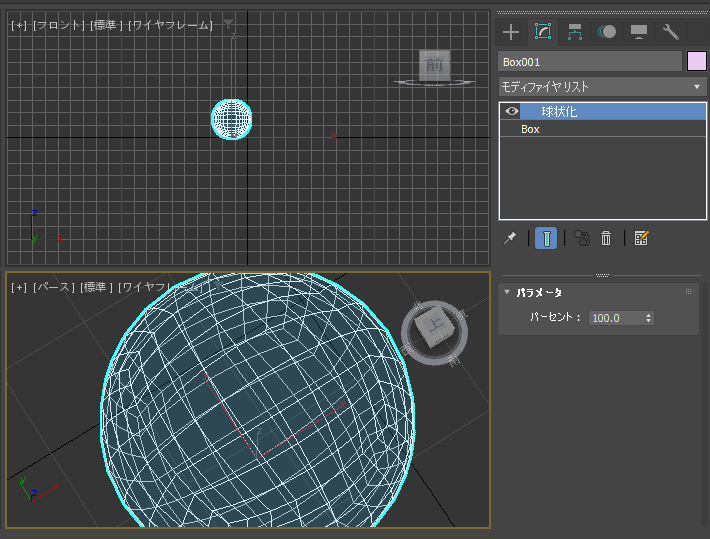Open [ワイヤフレーム] shading menu in front viewport
Viewport: 710px width, 539px height.
pos(170,25)
